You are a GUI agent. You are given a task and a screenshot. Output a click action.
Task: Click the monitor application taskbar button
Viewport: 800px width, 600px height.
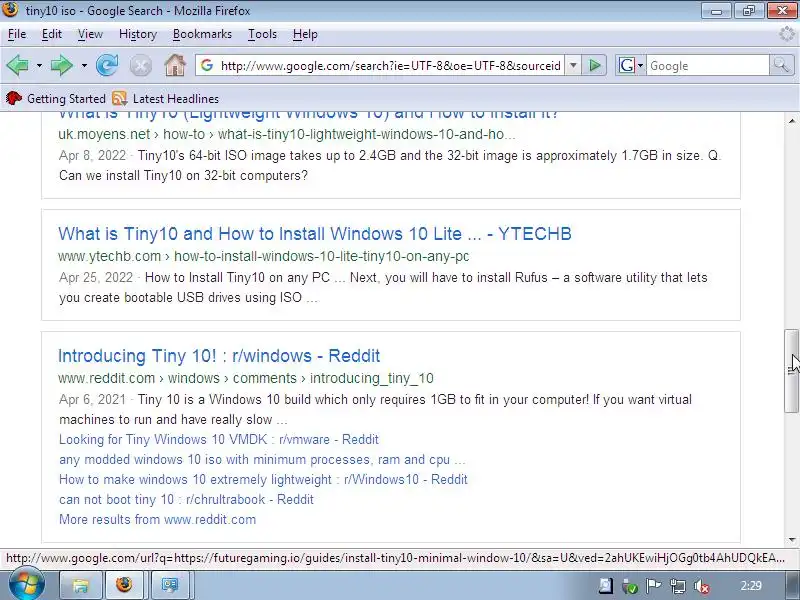(170, 585)
